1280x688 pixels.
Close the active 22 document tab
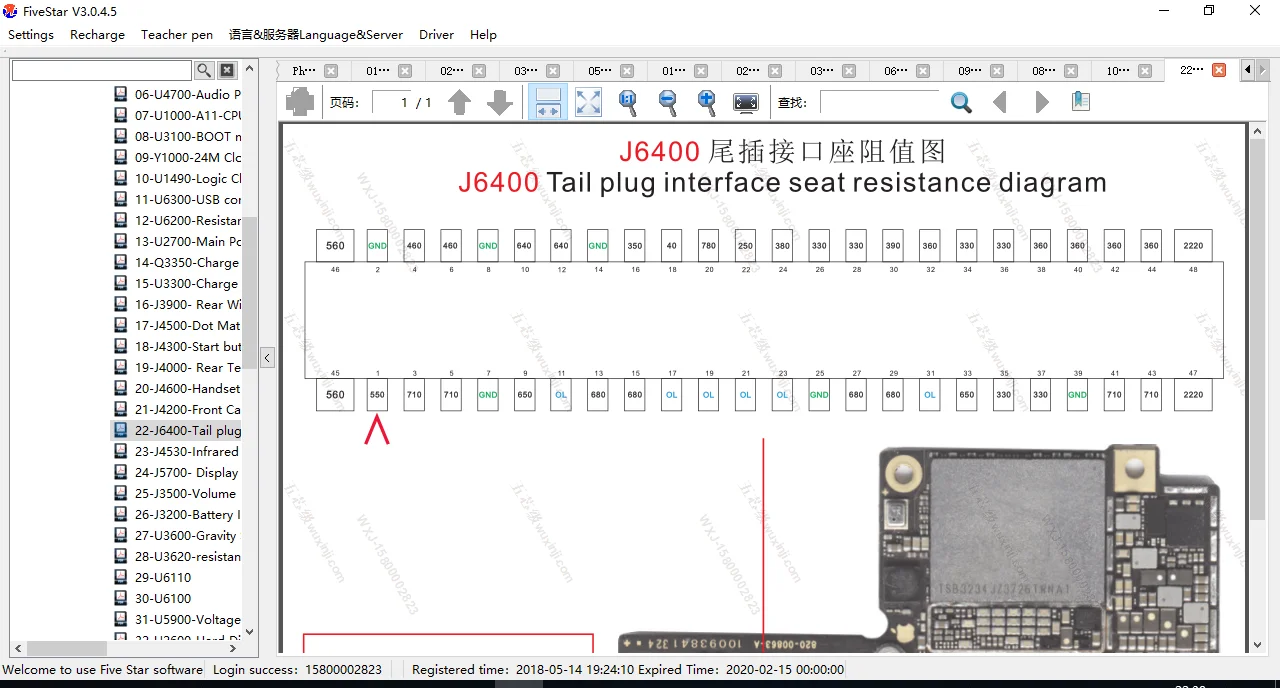(1218, 70)
